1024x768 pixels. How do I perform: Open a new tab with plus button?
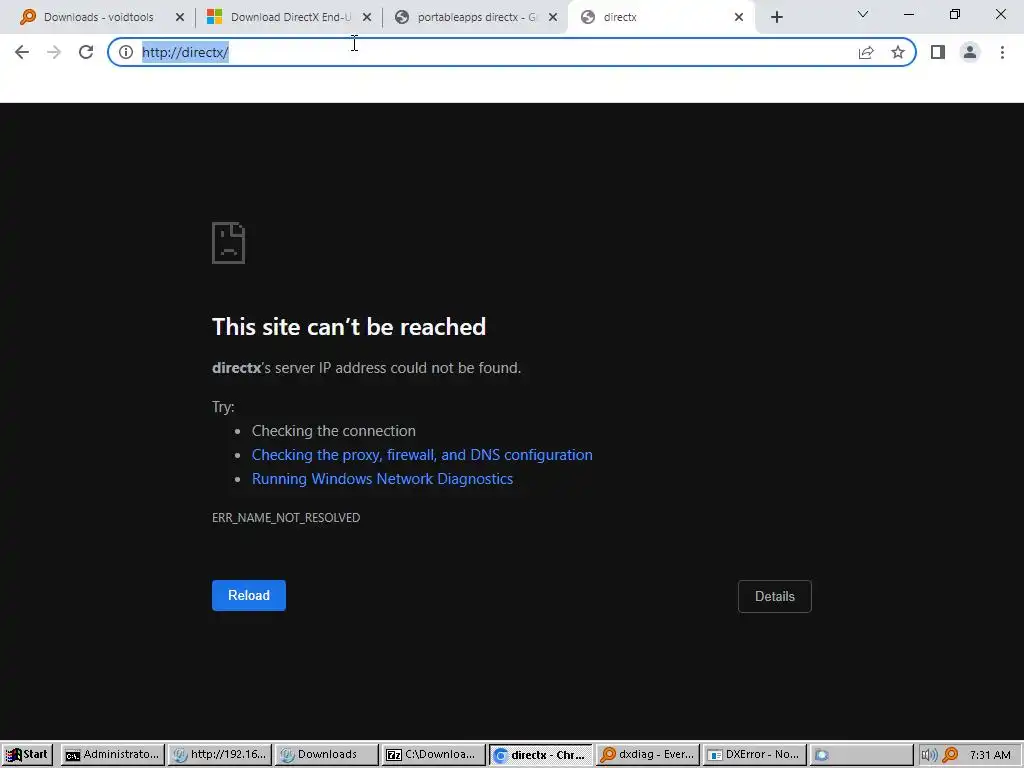pos(776,18)
